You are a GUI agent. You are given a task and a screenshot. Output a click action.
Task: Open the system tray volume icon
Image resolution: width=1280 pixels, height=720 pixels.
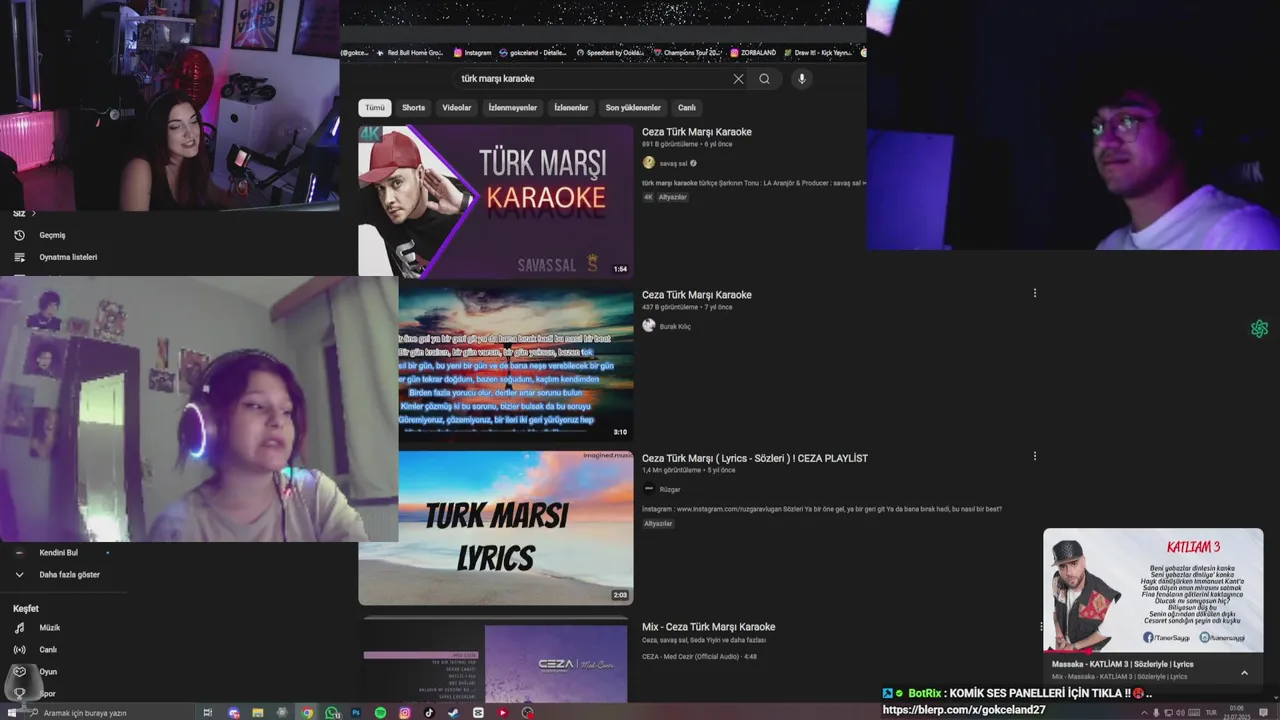click(x=1180, y=713)
